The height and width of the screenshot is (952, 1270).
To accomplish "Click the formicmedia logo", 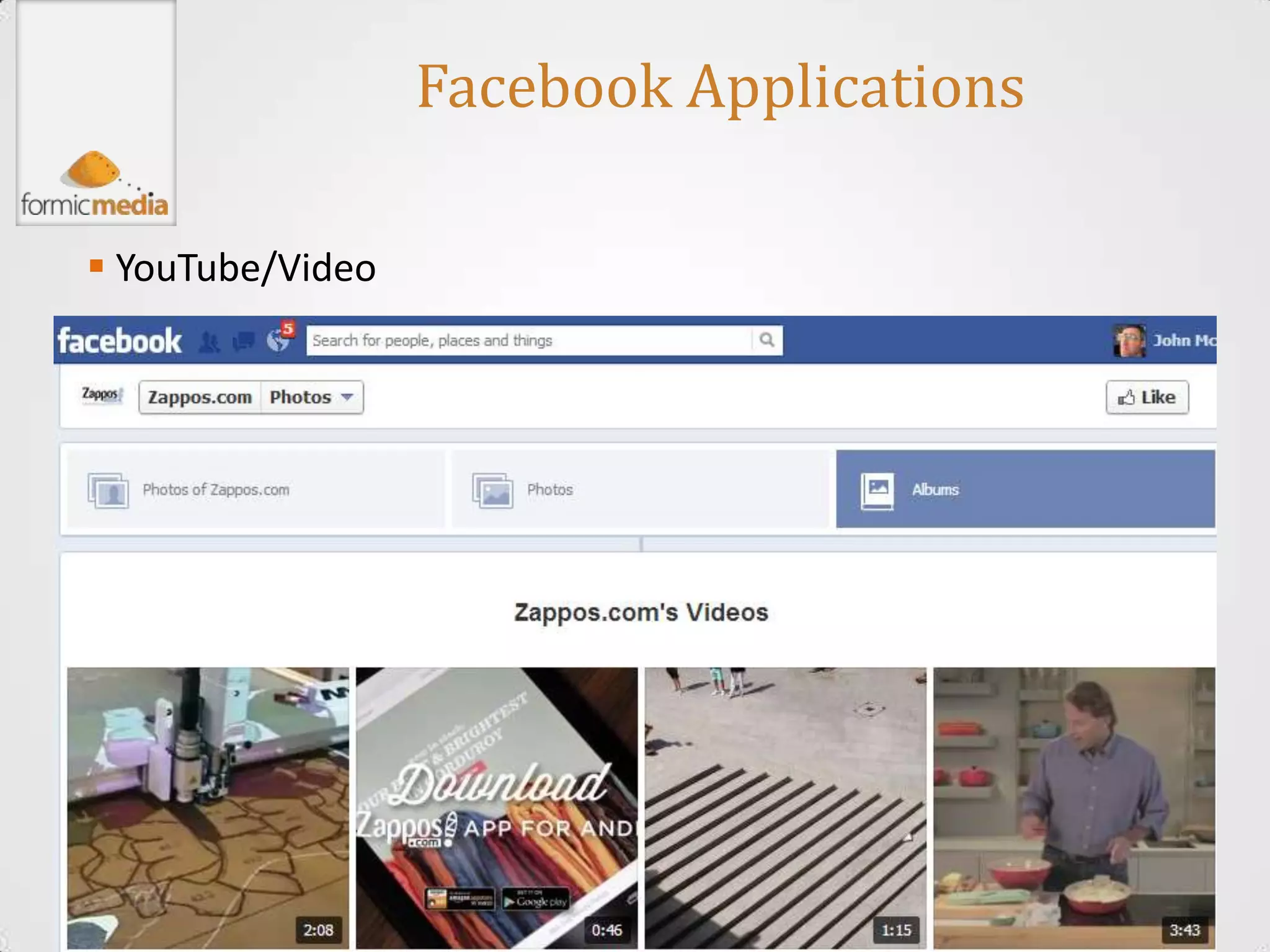I will pyautogui.click(x=95, y=185).
